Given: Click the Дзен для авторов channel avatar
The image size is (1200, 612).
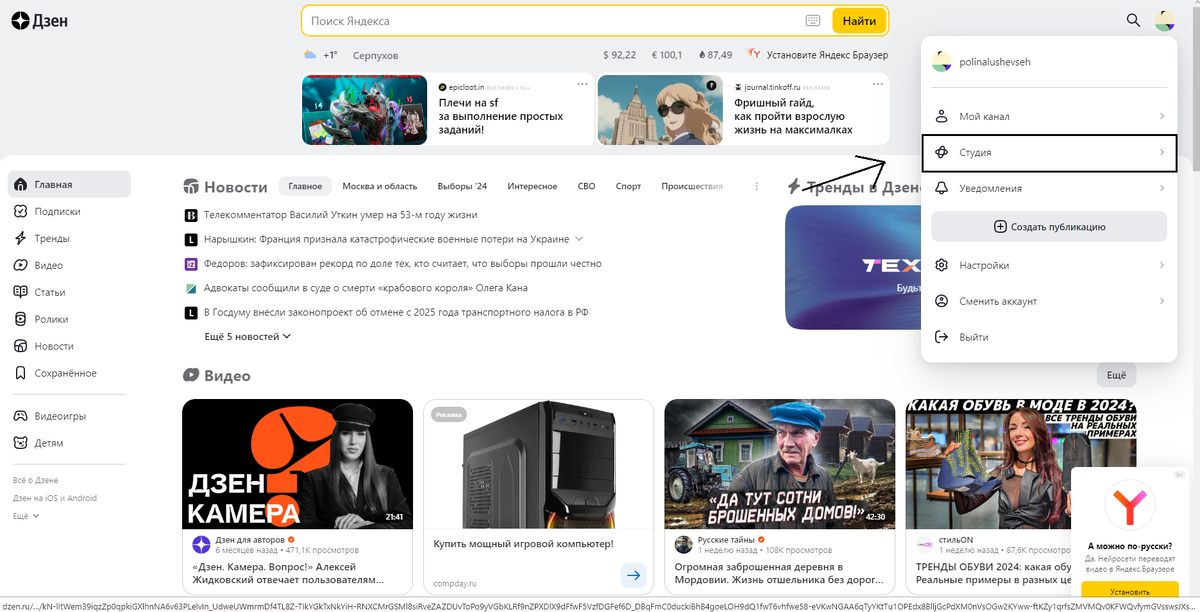Looking at the screenshot, I should (x=202, y=544).
